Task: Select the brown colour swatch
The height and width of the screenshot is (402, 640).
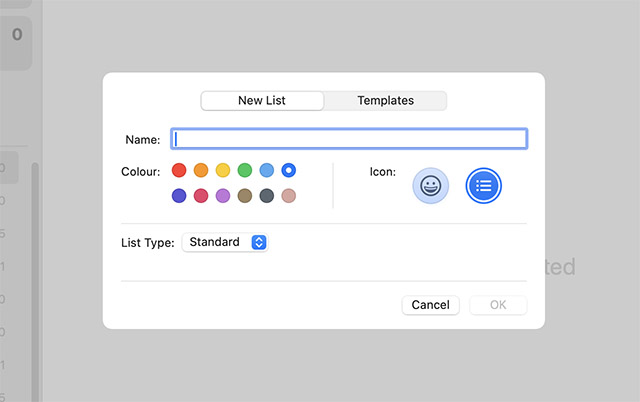Action: [245, 196]
